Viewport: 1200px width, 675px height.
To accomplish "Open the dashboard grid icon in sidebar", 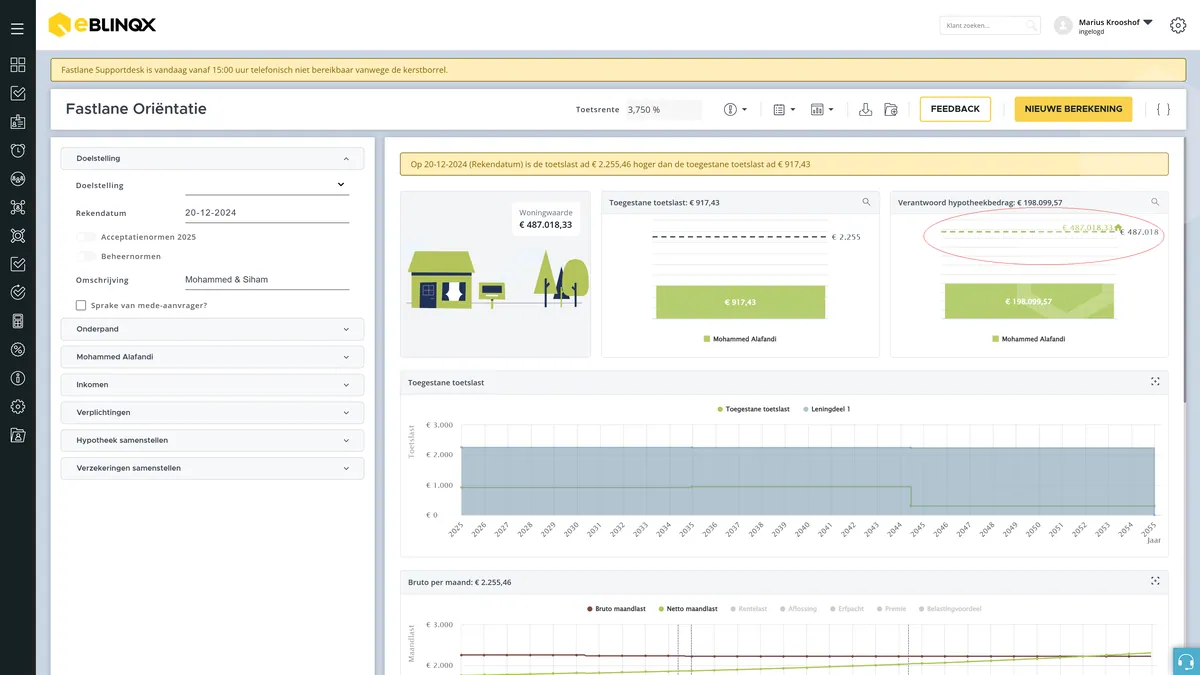I will coord(17,65).
